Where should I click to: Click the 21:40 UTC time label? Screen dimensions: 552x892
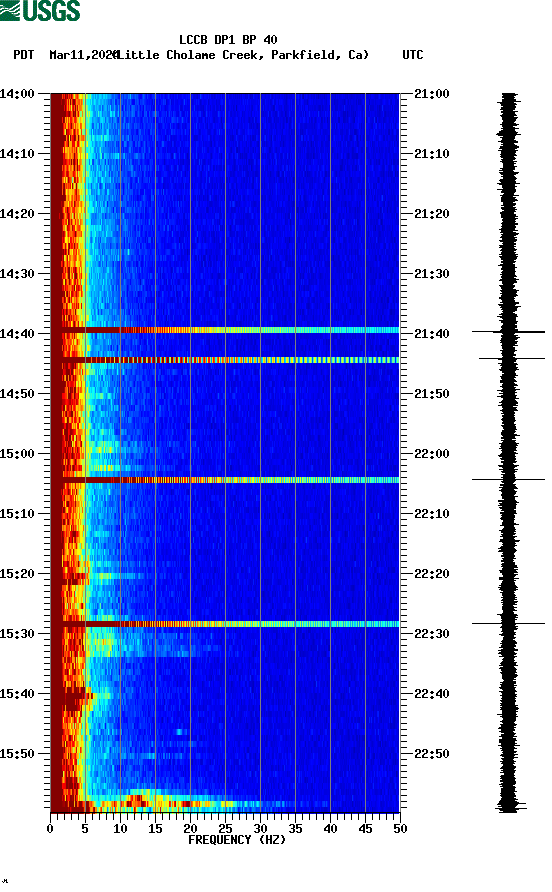pos(432,333)
